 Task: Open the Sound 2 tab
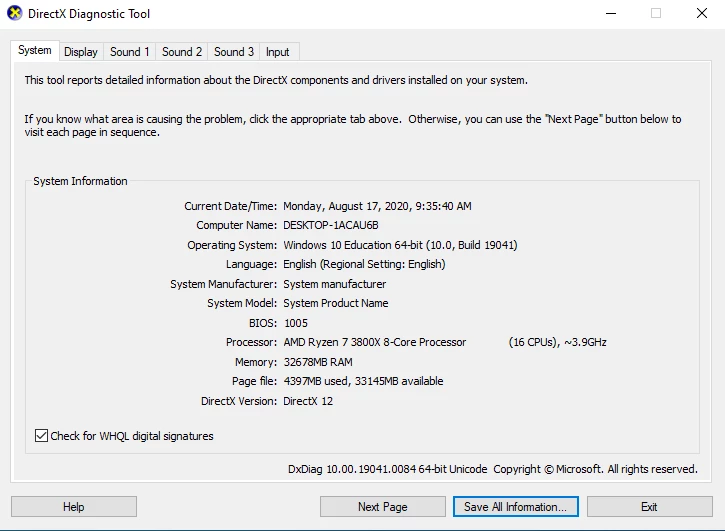coord(182,52)
